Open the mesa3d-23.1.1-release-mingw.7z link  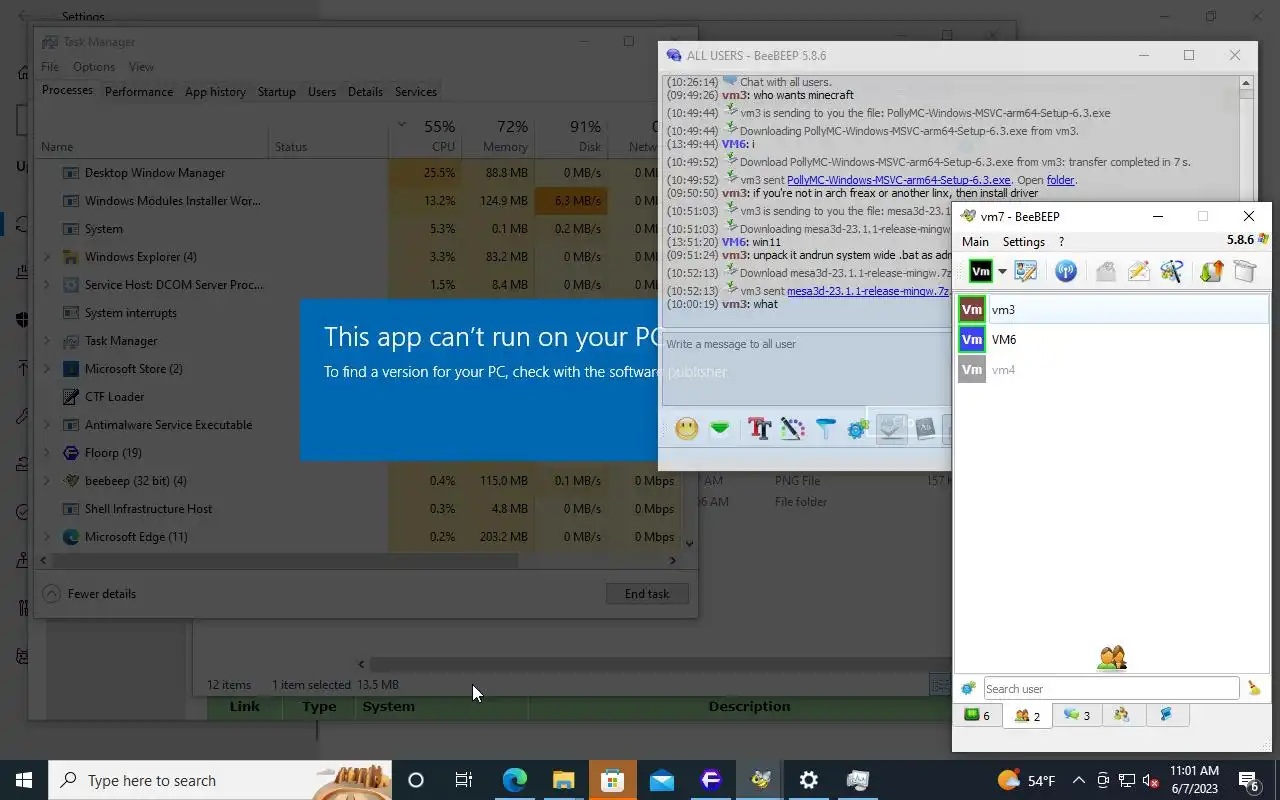[868, 291]
